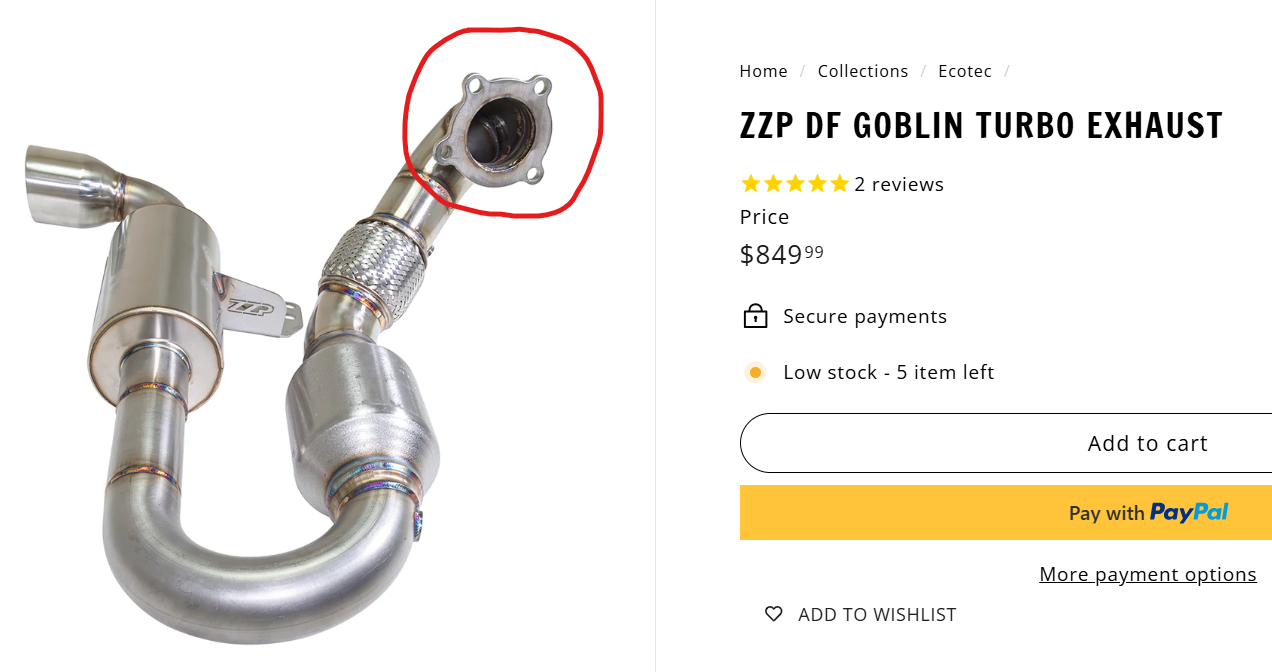Go to Home breadcrumb
Viewport: 1272px width, 672px height.
point(763,71)
